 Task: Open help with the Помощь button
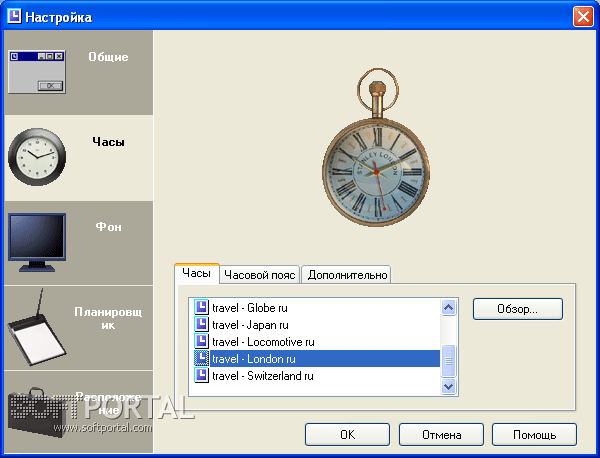pos(534,435)
